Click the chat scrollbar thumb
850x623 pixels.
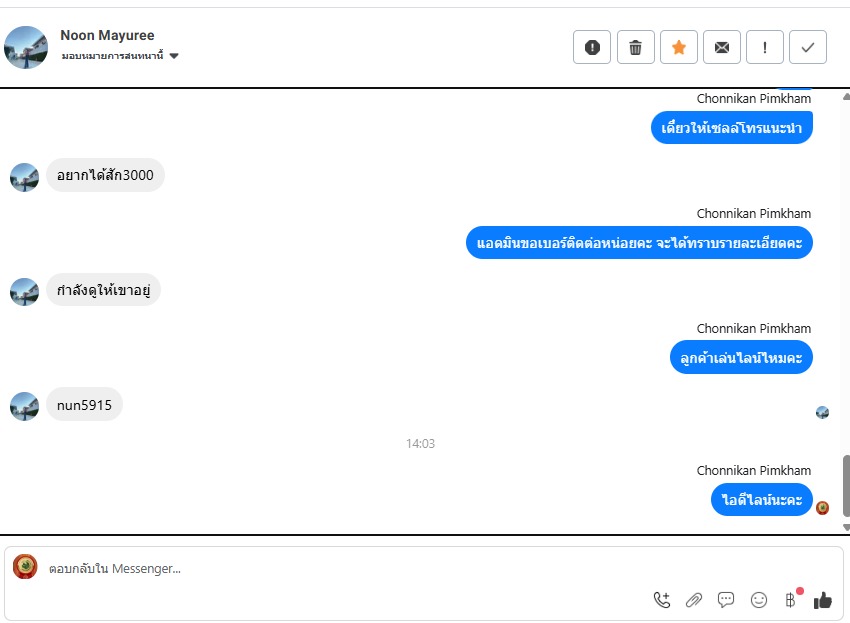point(846,486)
